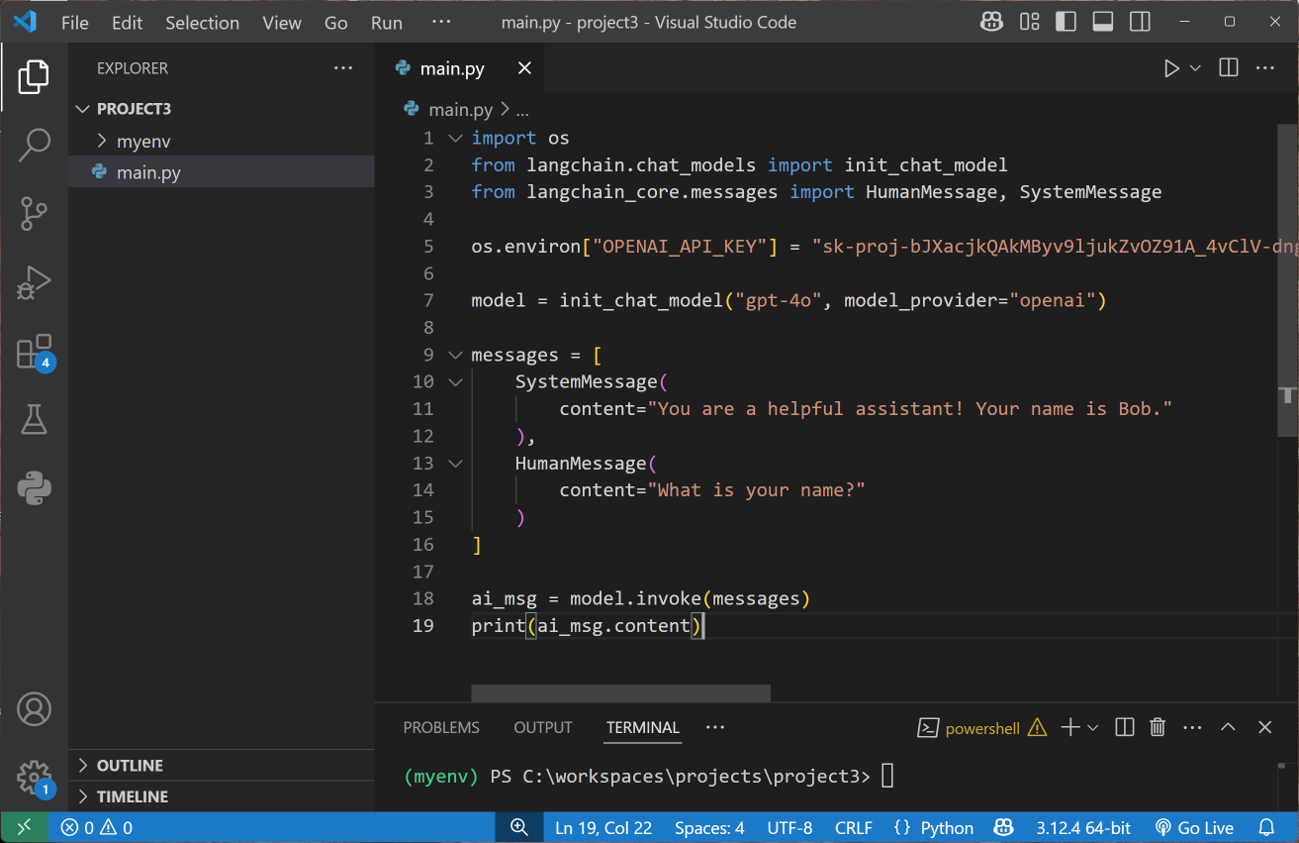Open the Search view in activity bar

[x=33, y=145]
